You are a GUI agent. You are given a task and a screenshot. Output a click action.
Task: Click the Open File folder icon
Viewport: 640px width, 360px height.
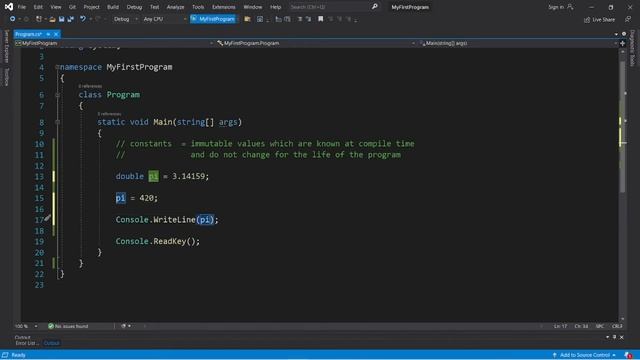pos(52,19)
